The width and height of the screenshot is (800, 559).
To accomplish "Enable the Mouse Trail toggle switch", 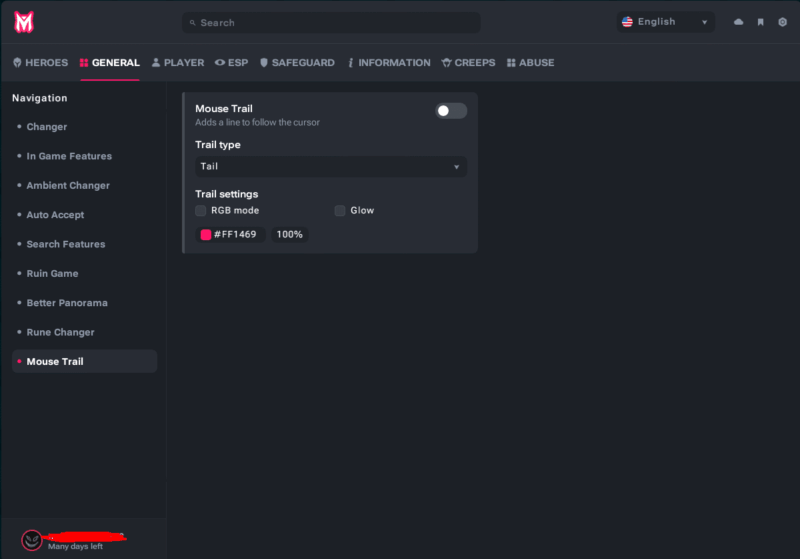I will [451, 111].
